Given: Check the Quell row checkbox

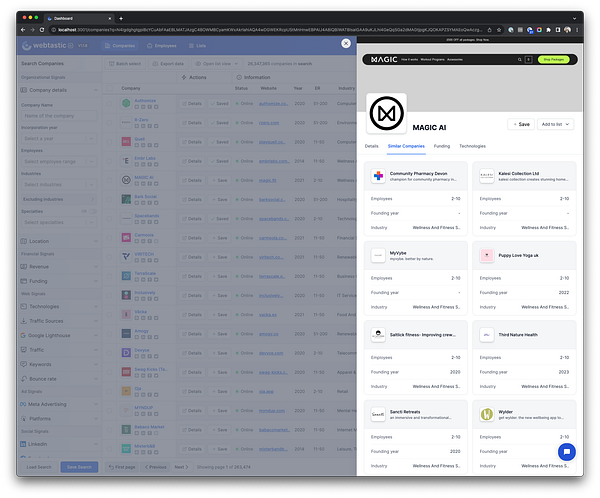Looking at the screenshot, I should (109, 142).
